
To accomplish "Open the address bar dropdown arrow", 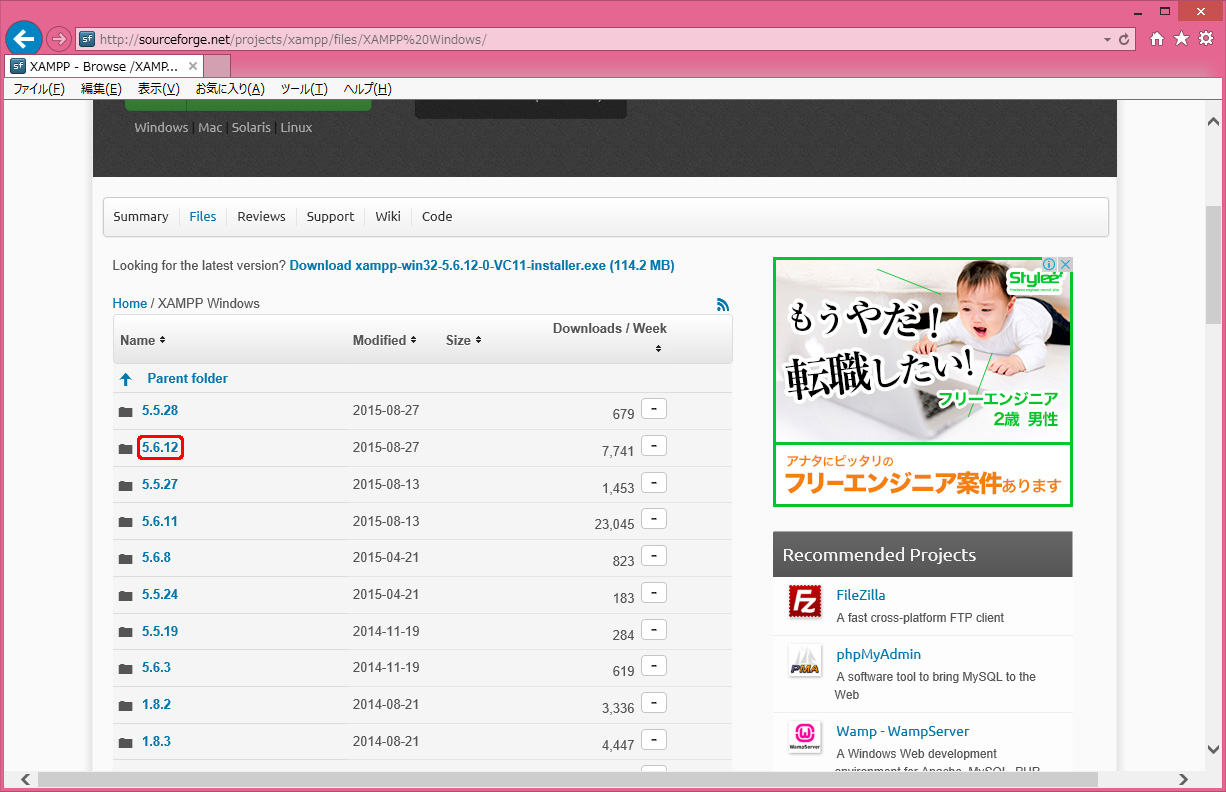I will 1107,40.
